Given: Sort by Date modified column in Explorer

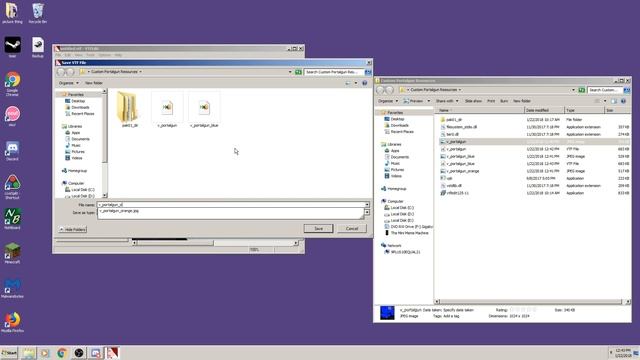Looking at the screenshot, I should pyautogui.click(x=544, y=110).
